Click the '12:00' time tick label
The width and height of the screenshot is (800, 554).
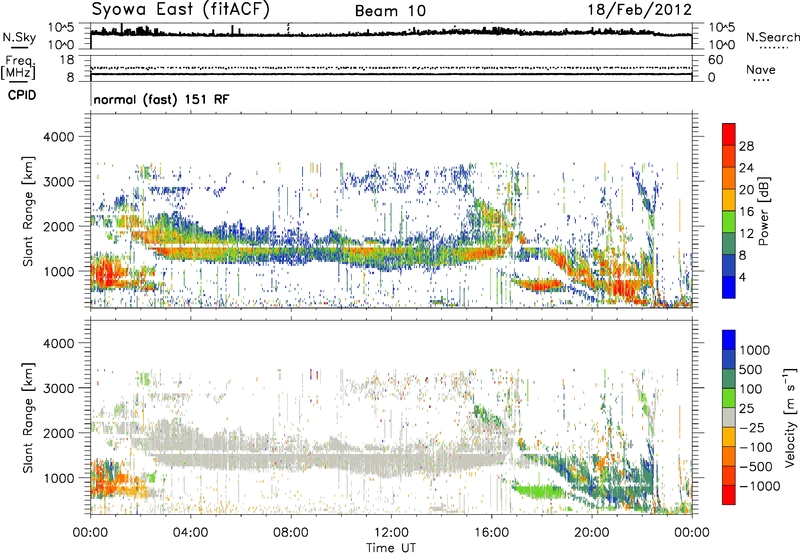(391, 533)
